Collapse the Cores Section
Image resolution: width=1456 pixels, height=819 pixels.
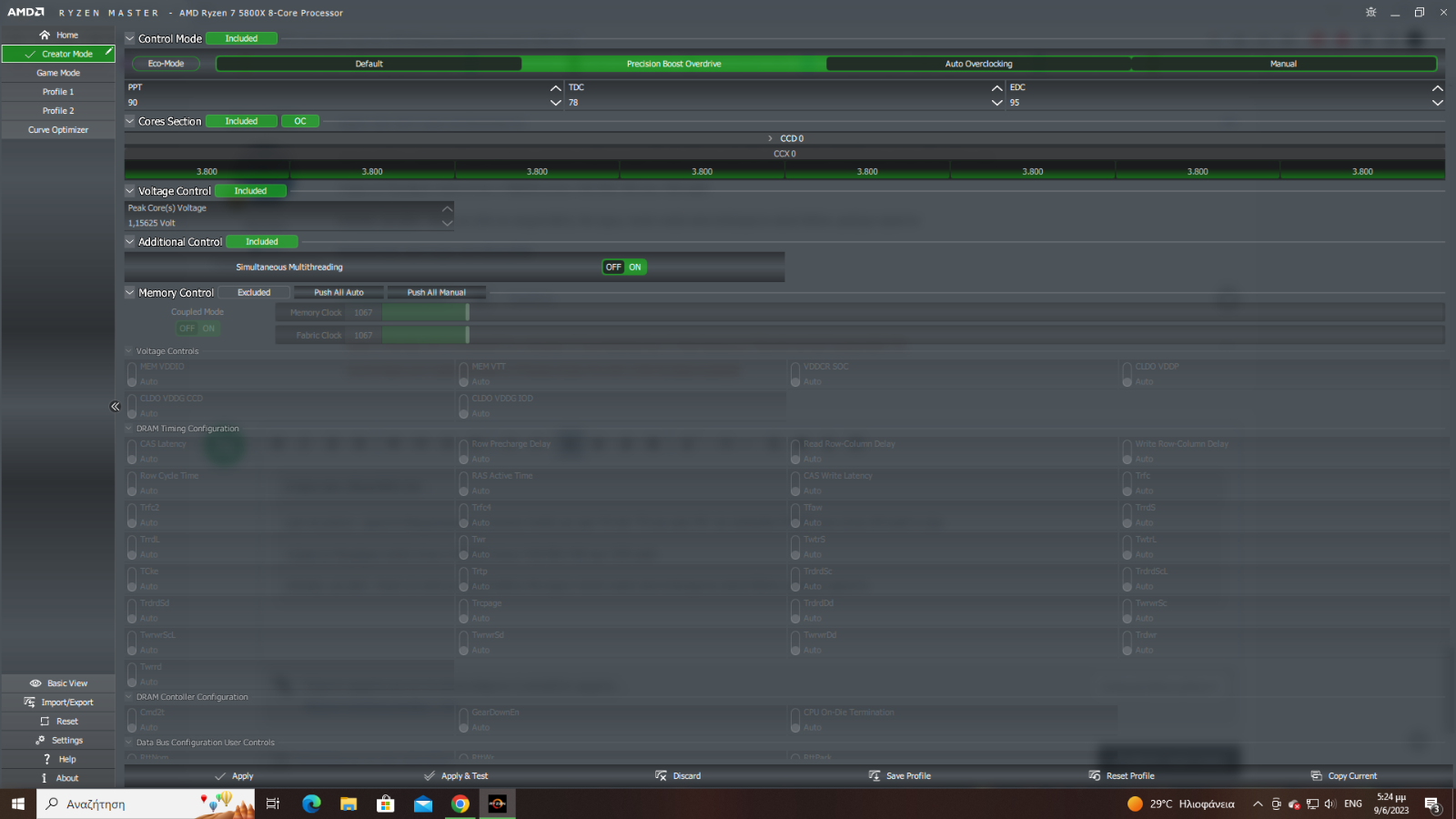[x=130, y=121]
